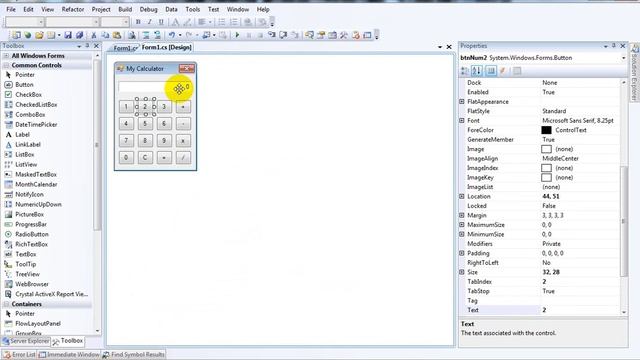
Task: Expand the FlatAppearance property node
Action: pyautogui.click(x=462, y=102)
